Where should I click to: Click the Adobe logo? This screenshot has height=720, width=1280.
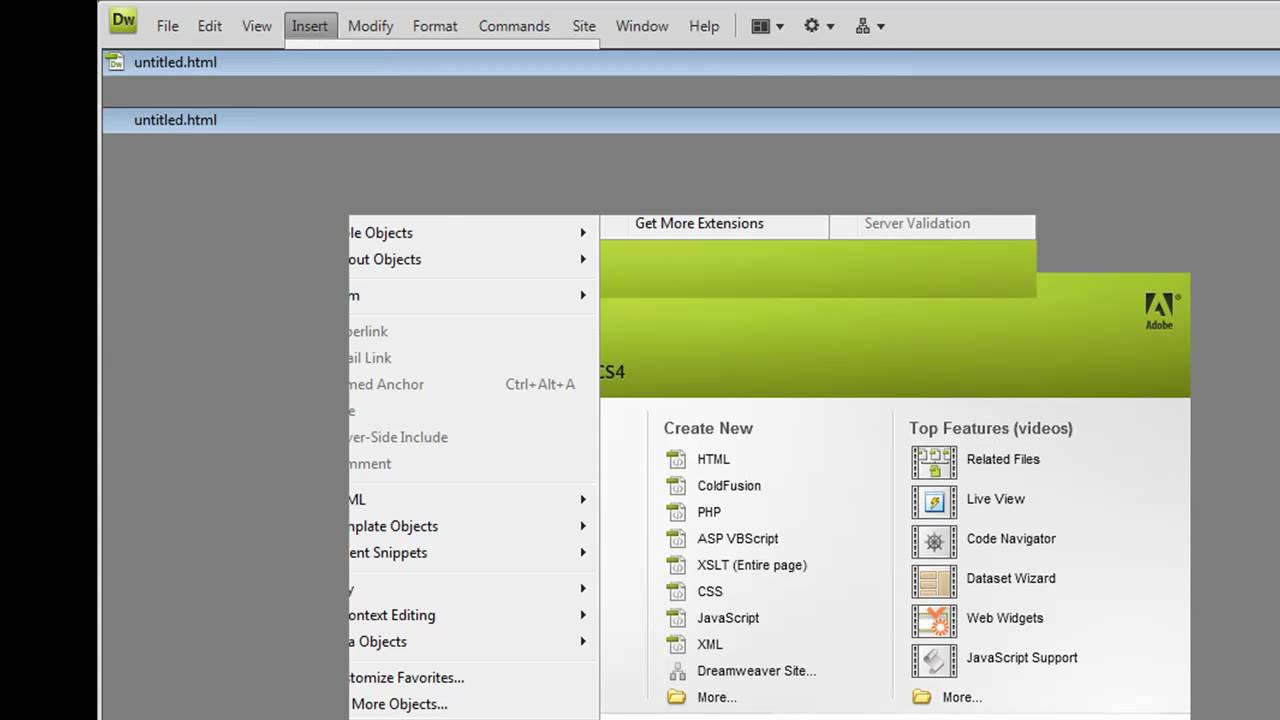1162,311
